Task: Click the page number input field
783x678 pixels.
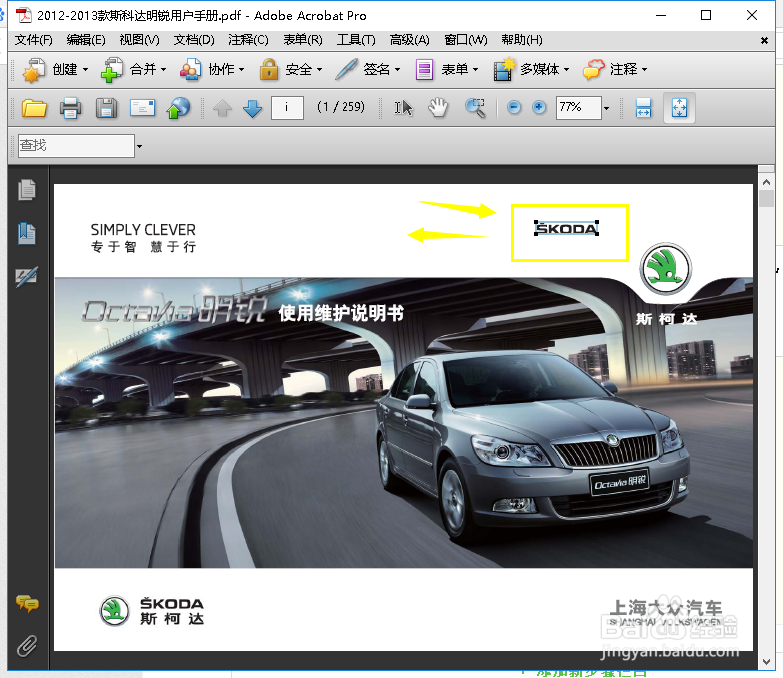Action: [x=287, y=107]
